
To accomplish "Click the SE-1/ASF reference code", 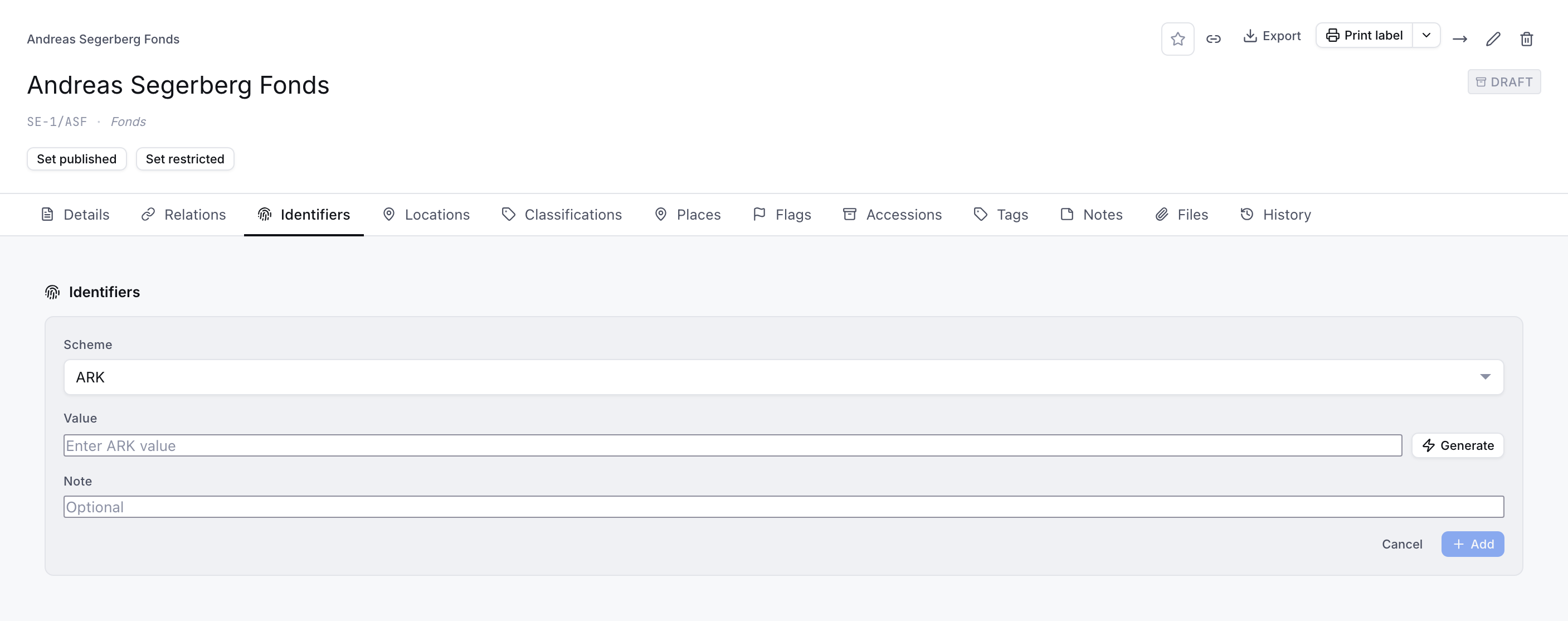I will (57, 122).
